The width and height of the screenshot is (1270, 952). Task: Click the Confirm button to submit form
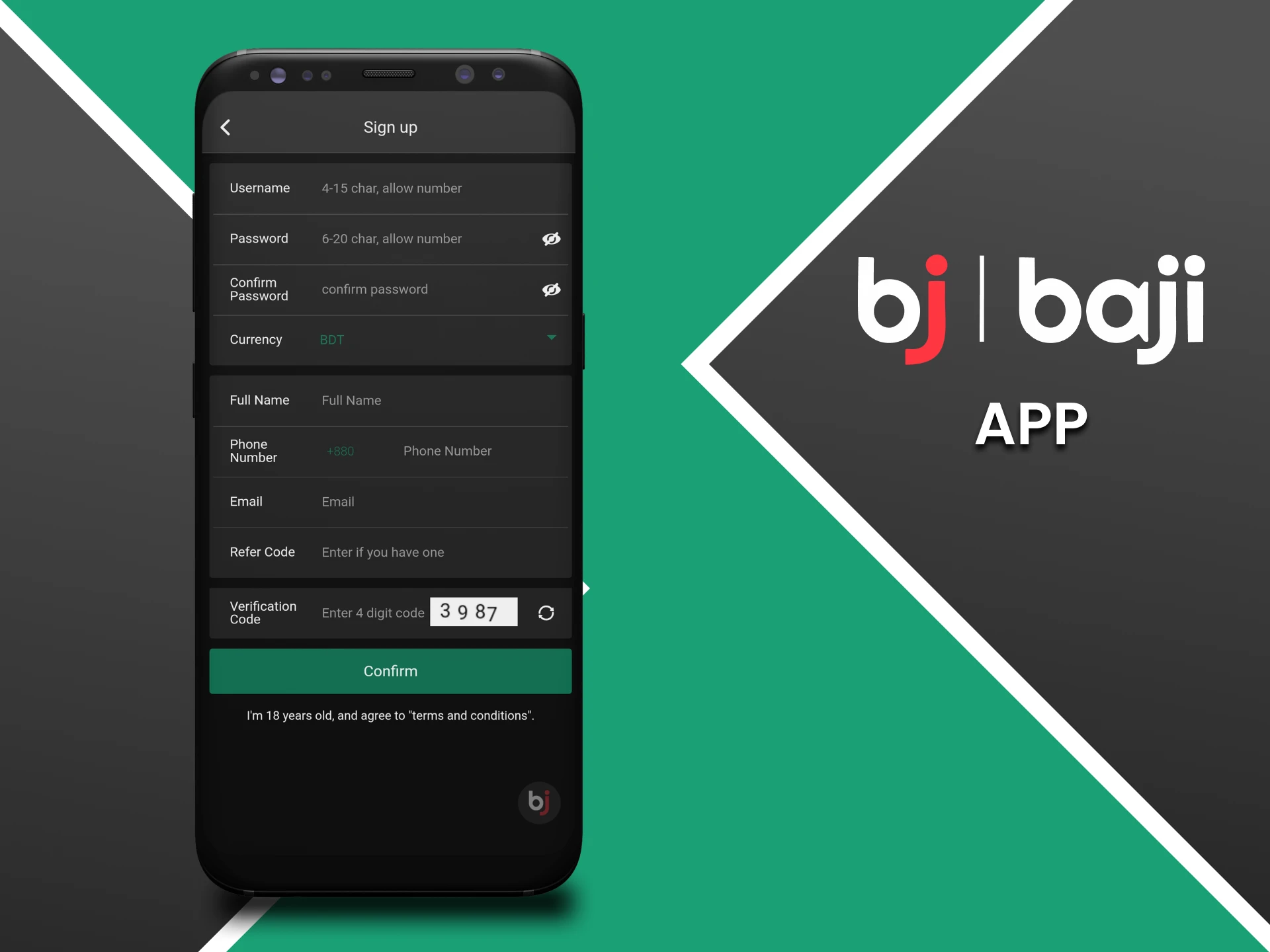392,671
